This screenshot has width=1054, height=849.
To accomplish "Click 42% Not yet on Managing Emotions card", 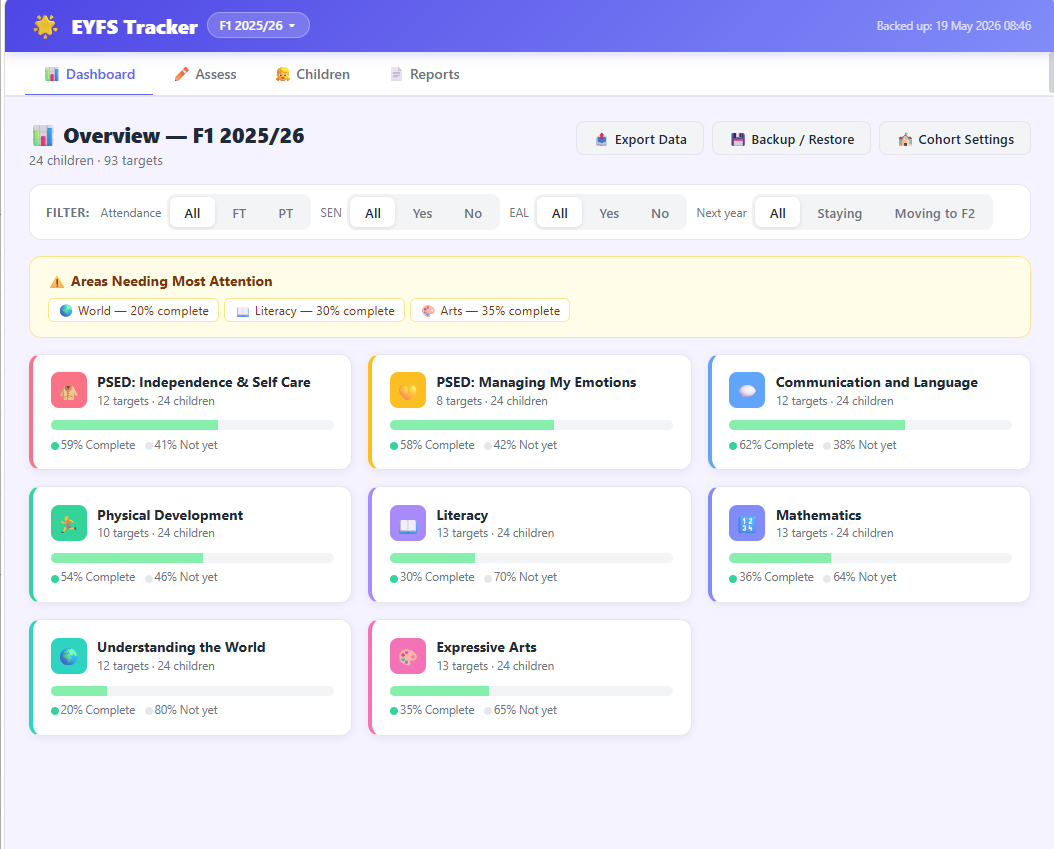I will click(x=521, y=445).
